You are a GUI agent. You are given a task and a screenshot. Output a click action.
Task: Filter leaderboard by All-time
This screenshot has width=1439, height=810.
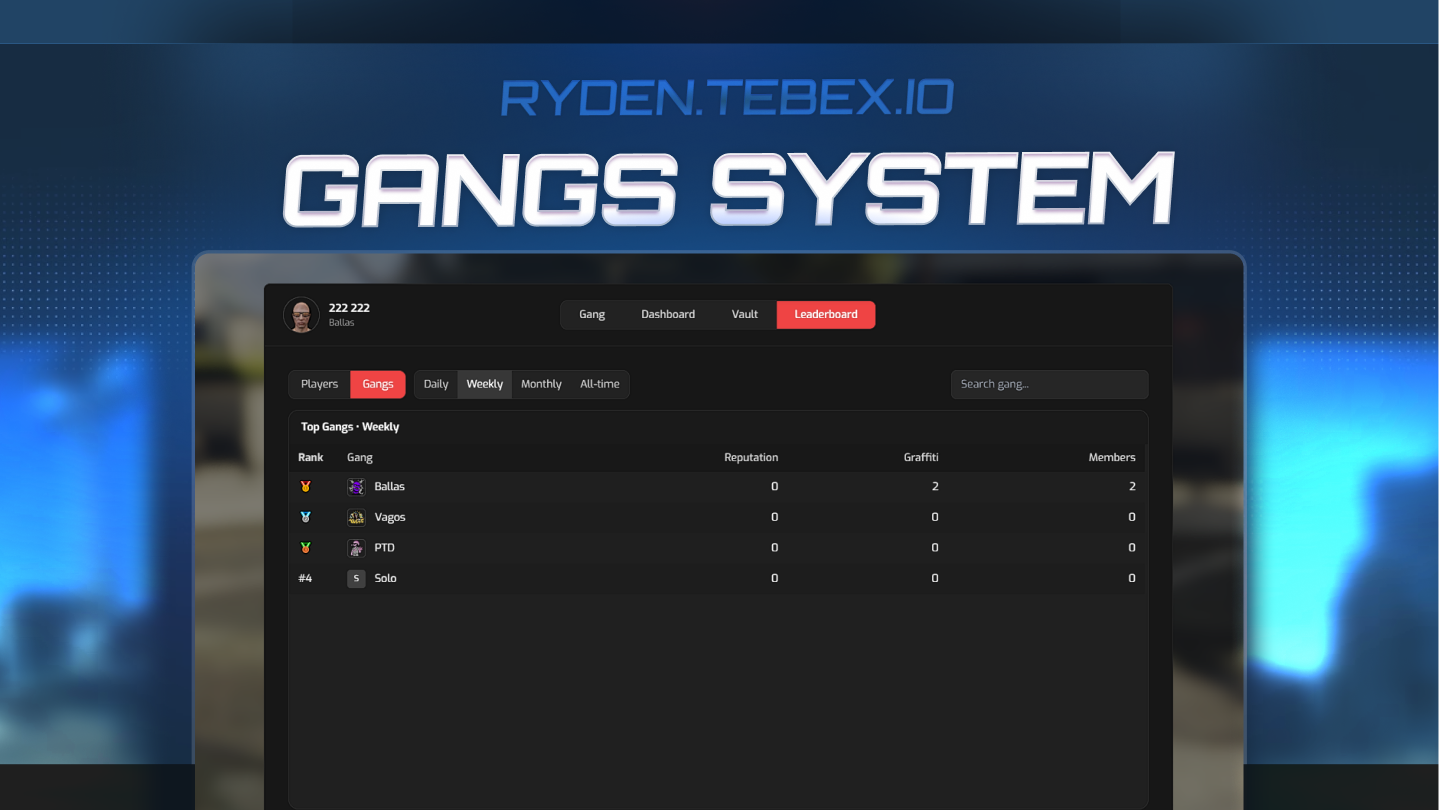[600, 384]
